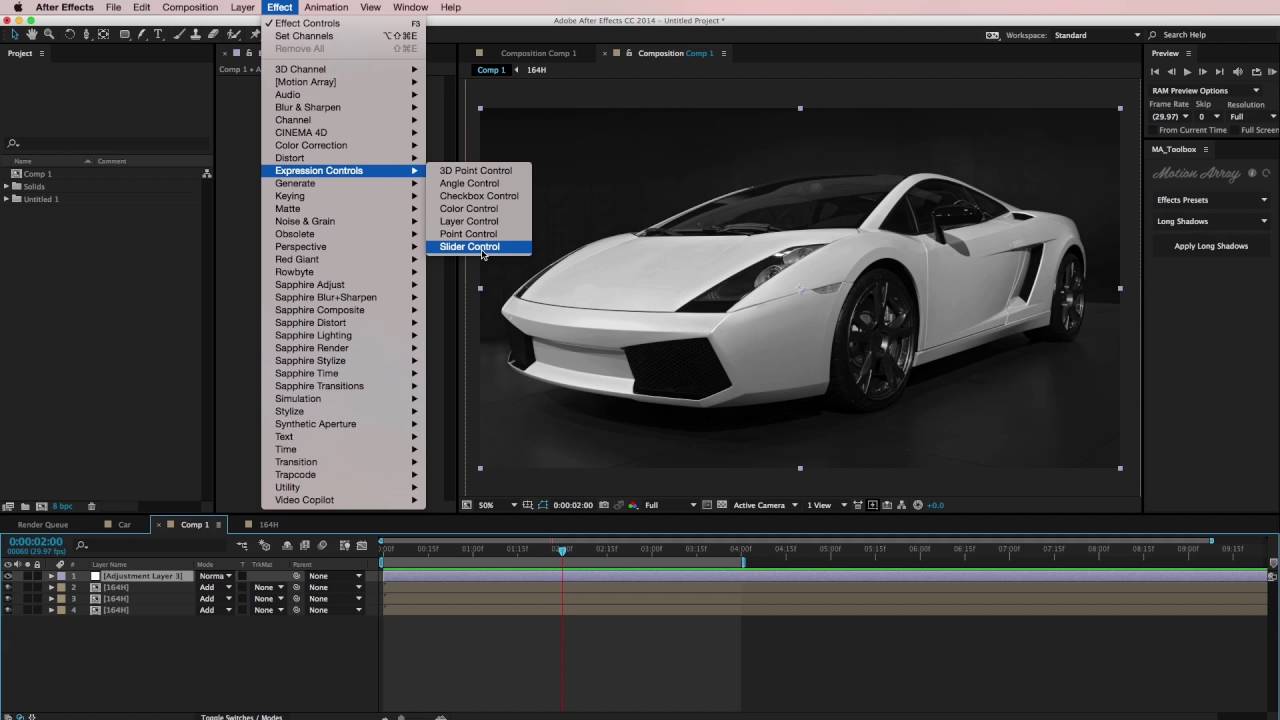Jump to first frame in Preview panel

tap(1155, 72)
